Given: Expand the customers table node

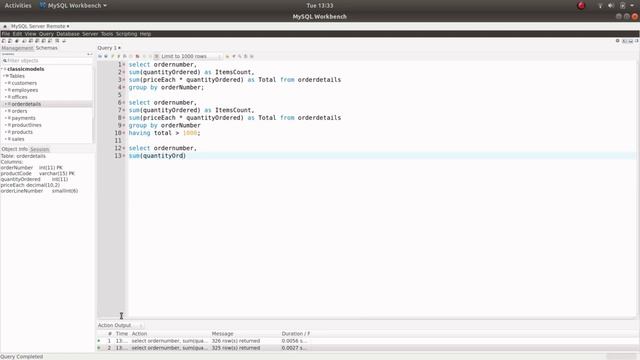Looking at the screenshot, I should tap(5, 83).
